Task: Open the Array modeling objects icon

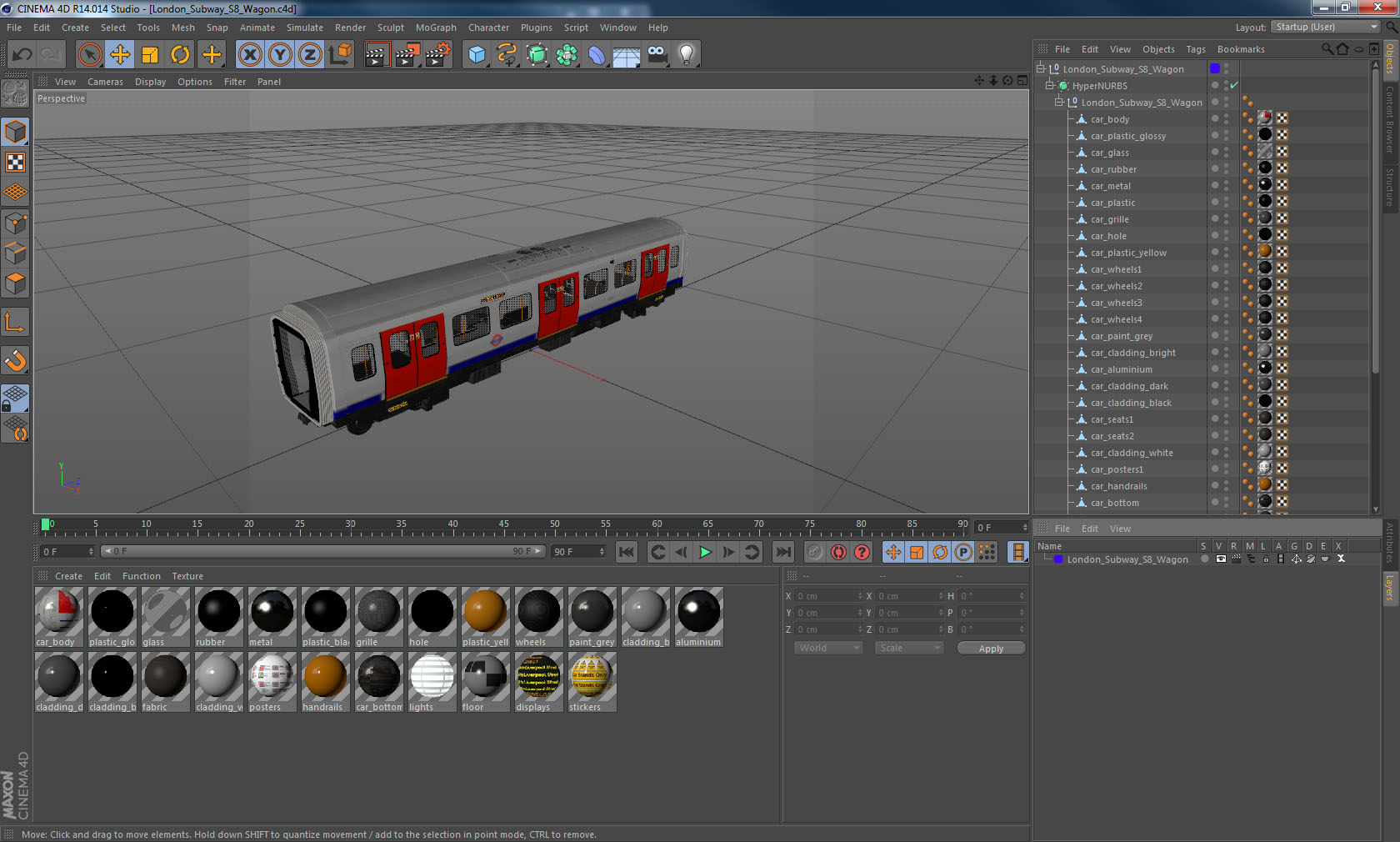Action: pyautogui.click(x=567, y=55)
